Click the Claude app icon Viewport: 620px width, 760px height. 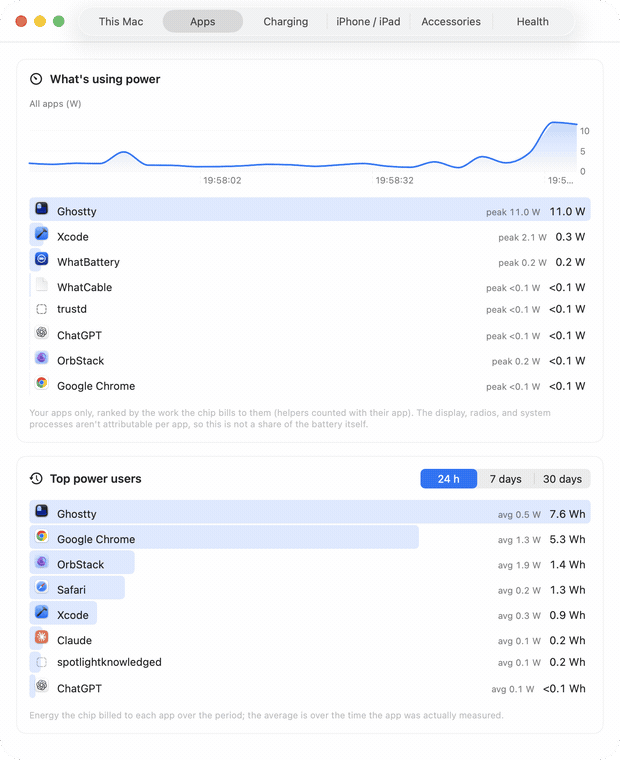42,637
